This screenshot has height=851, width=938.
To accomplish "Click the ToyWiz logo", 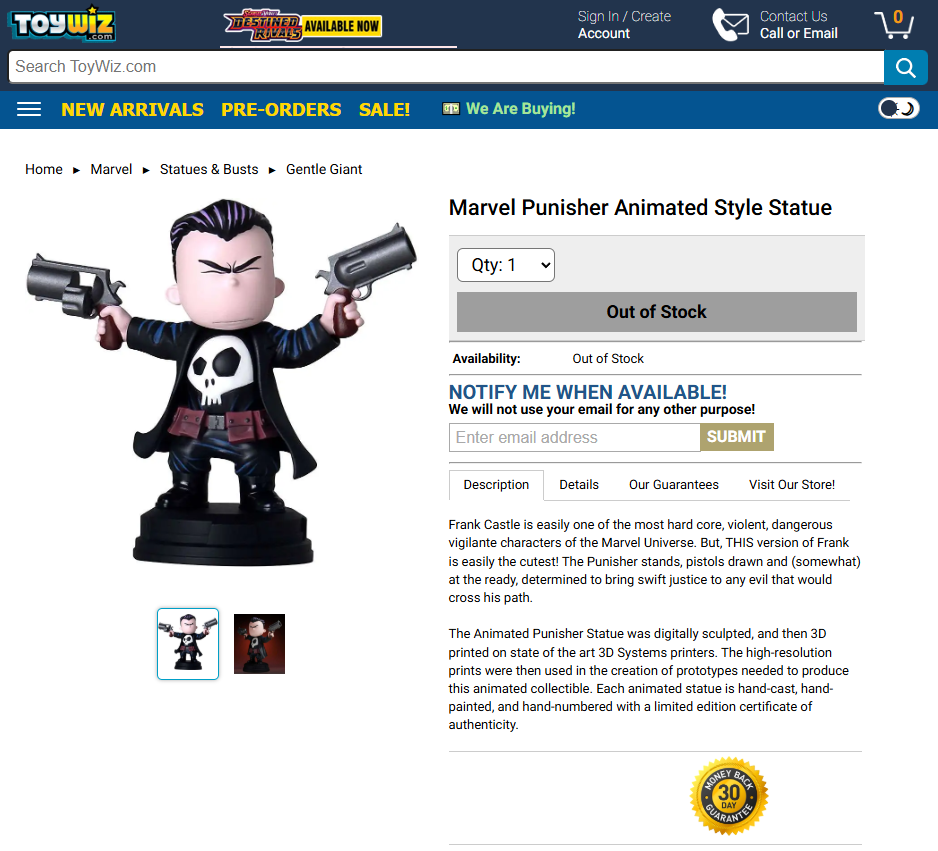I will coord(62,24).
